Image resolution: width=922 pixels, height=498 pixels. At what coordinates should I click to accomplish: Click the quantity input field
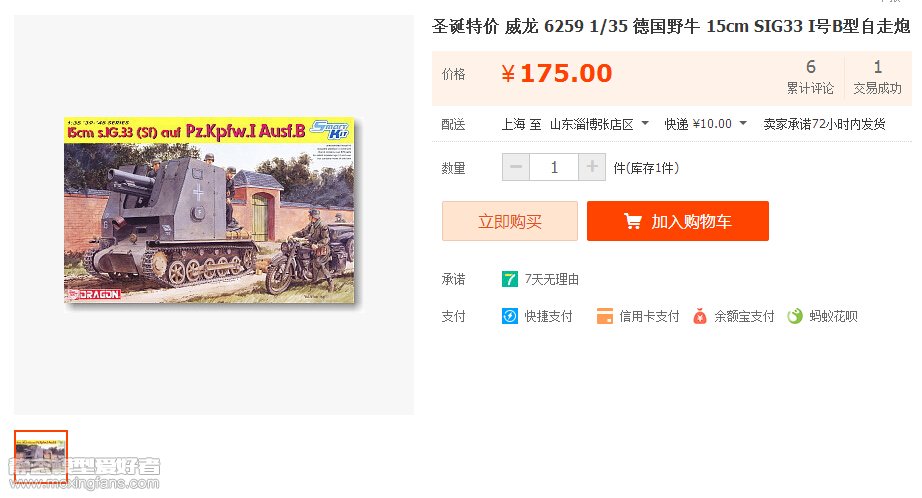coord(554,167)
